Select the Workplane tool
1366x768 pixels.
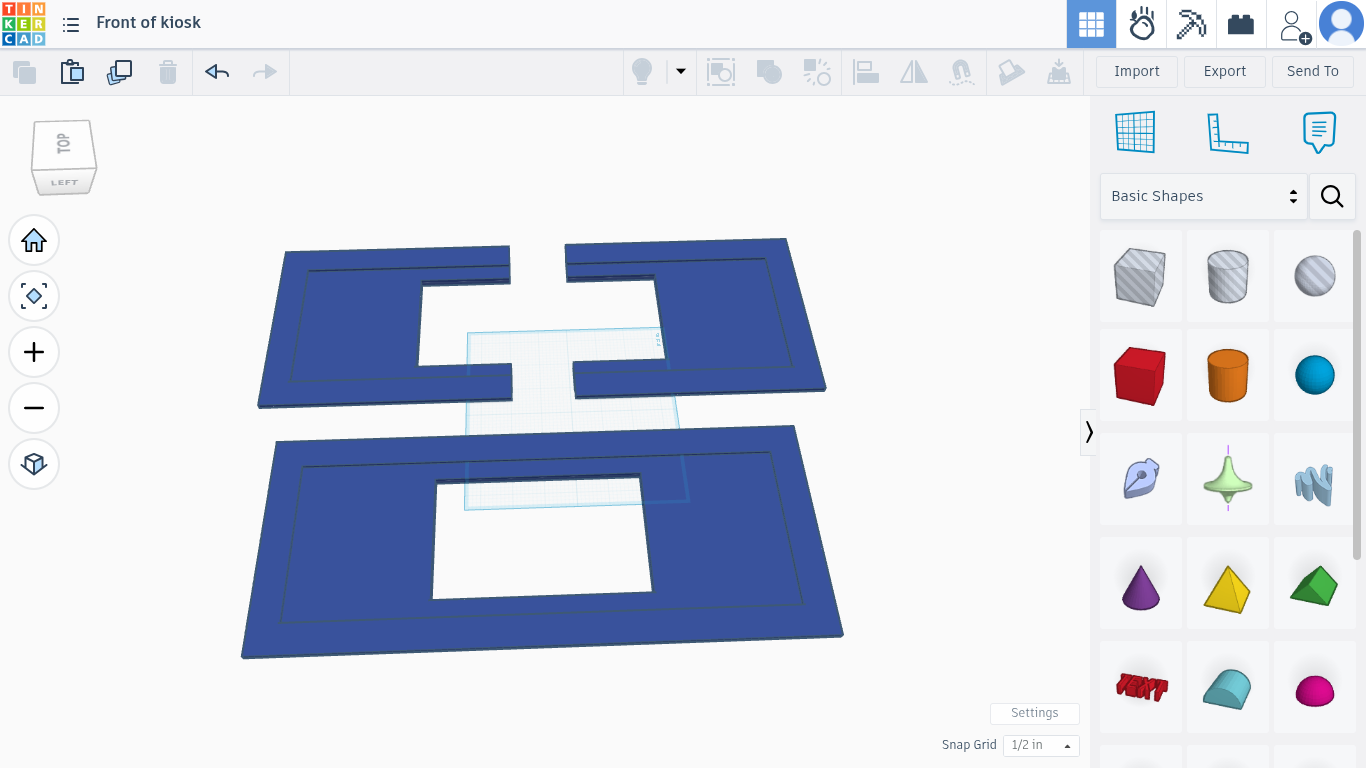pos(1135,132)
